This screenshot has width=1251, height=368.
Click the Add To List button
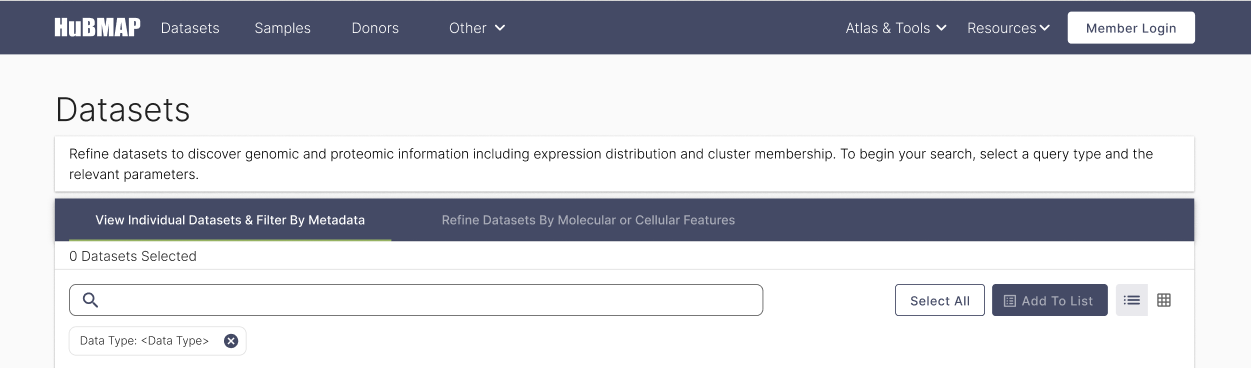pos(1050,301)
